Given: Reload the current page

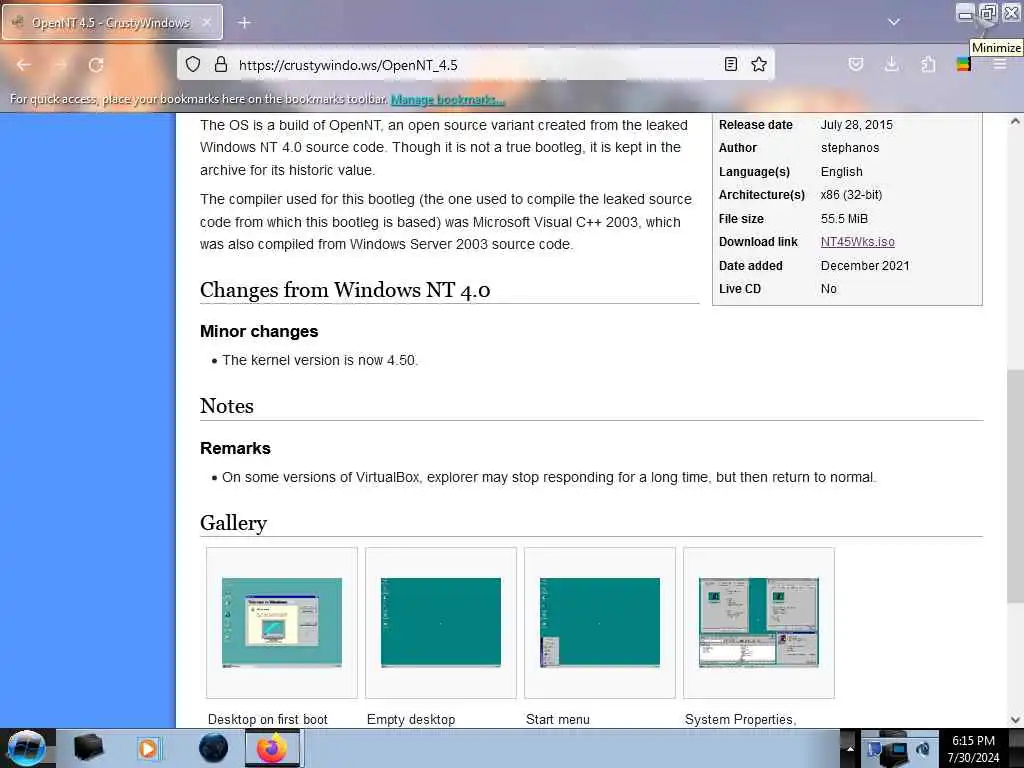Looking at the screenshot, I should (96, 65).
